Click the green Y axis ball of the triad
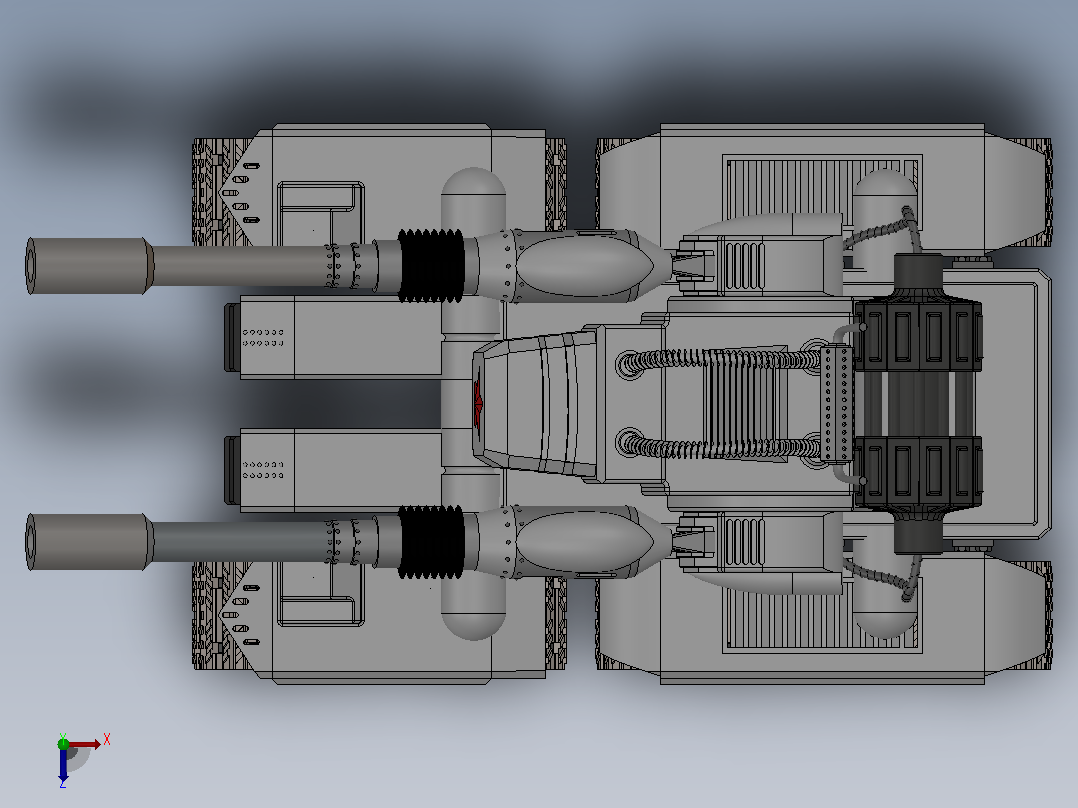This screenshot has width=1078, height=808. (63, 743)
